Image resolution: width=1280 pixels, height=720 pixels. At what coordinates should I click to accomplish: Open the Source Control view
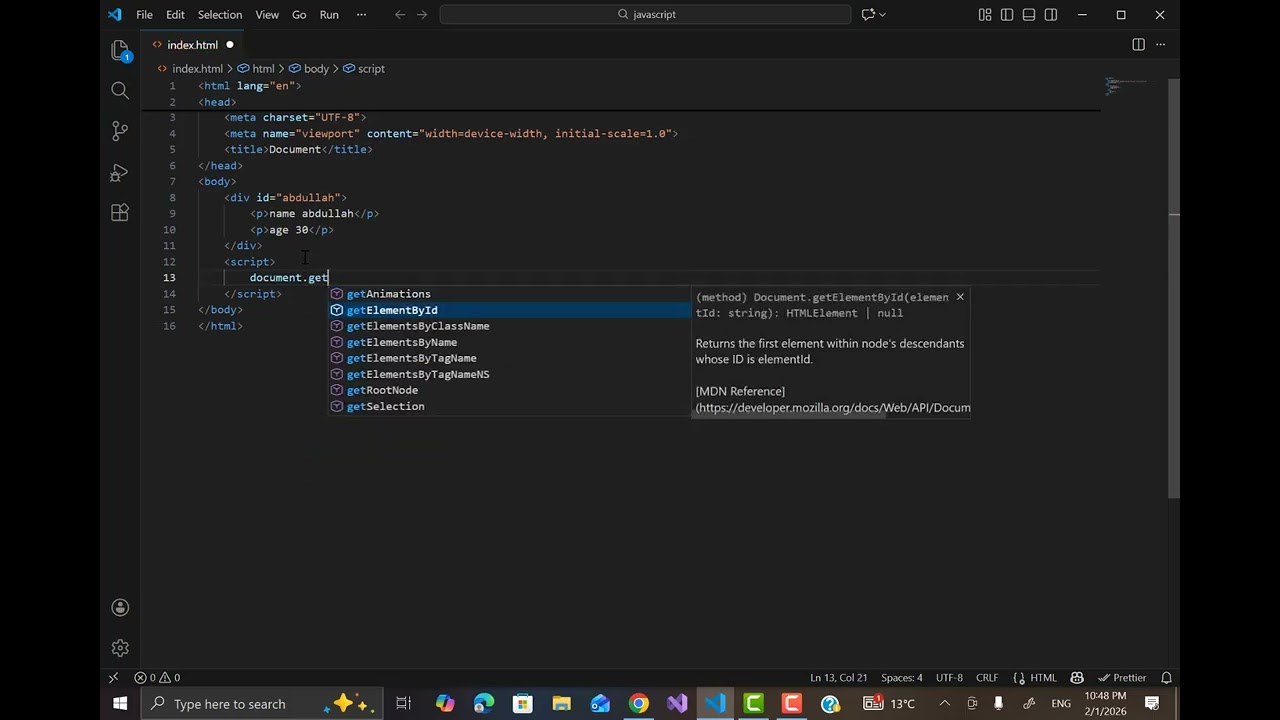coord(120,131)
